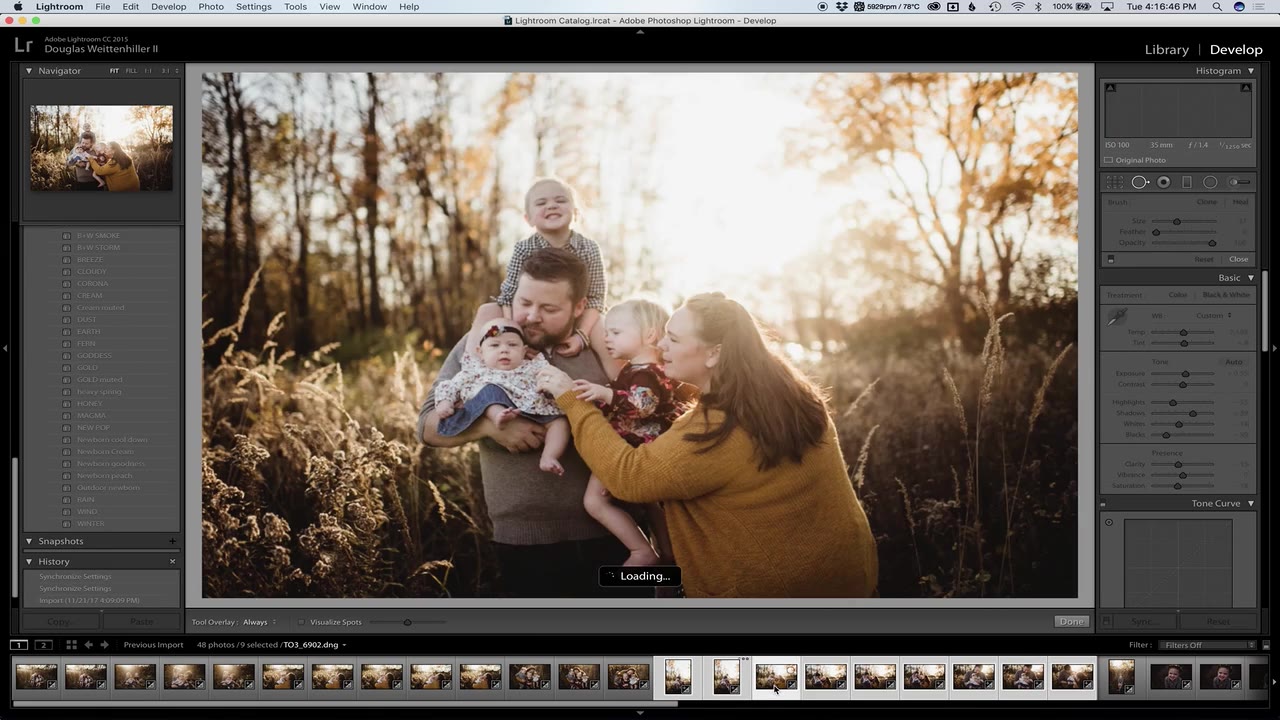Click the Copy settings button

[x=59, y=622]
